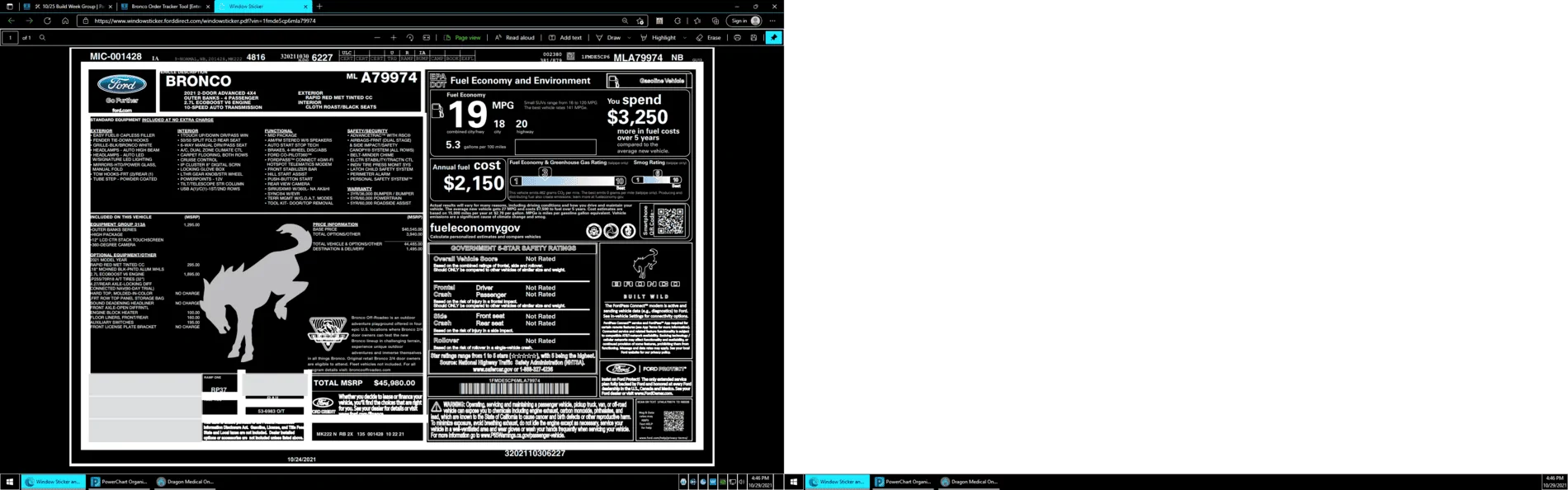Add this page to favorites
The width and height of the screenshot is (1568, 490).
(640, 21)
